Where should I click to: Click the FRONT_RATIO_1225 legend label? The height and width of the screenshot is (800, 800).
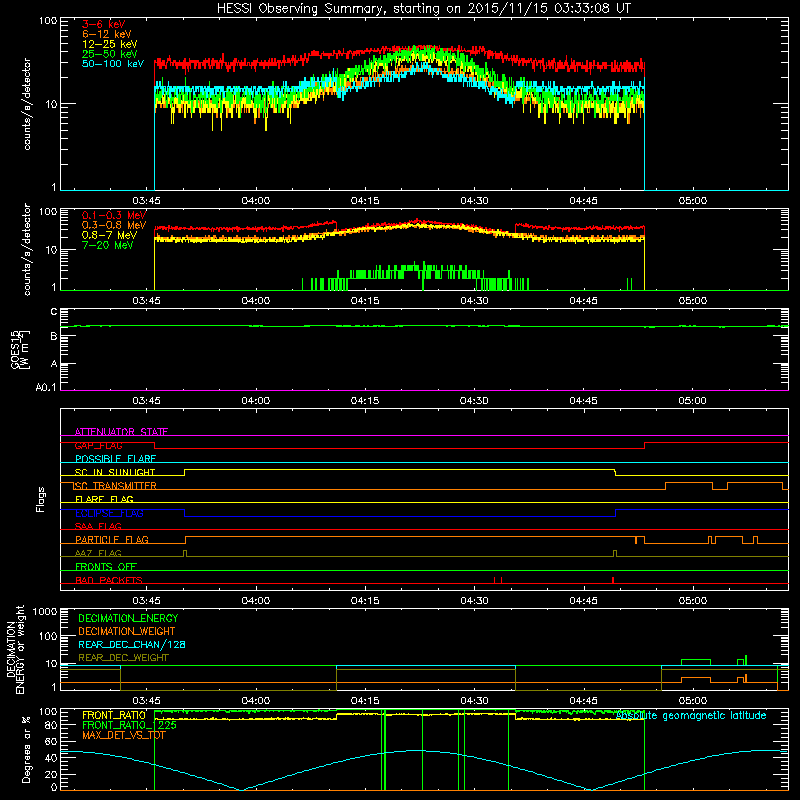click(130, 725)
